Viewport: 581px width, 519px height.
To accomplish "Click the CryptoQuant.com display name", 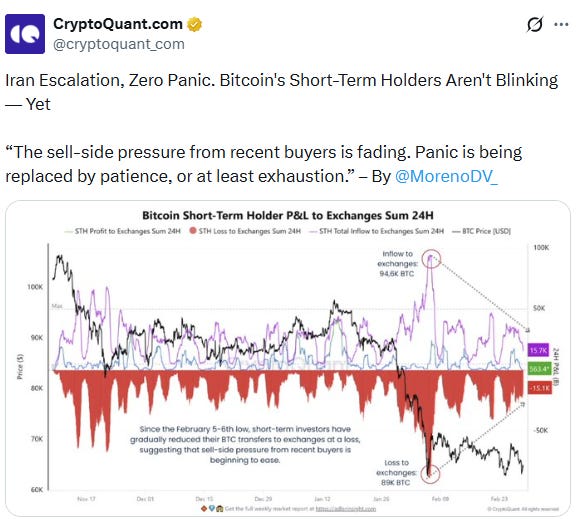I will click(x=118, y=24).
